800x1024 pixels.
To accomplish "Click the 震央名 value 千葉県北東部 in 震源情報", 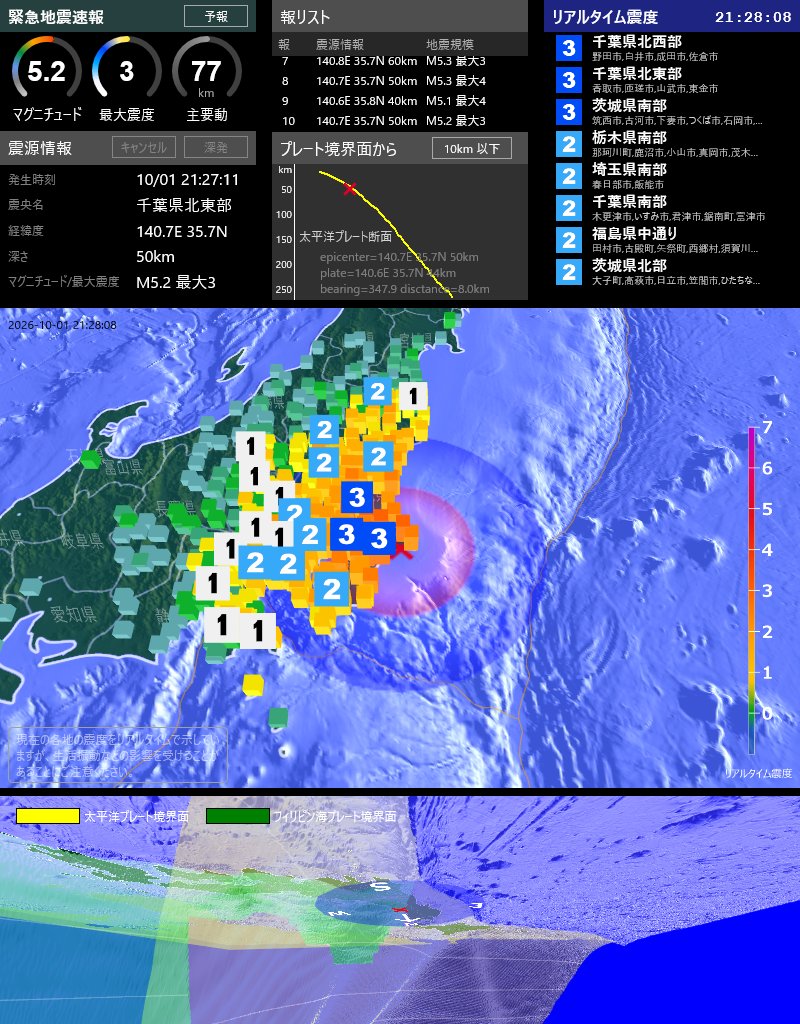I will (184, 205).
